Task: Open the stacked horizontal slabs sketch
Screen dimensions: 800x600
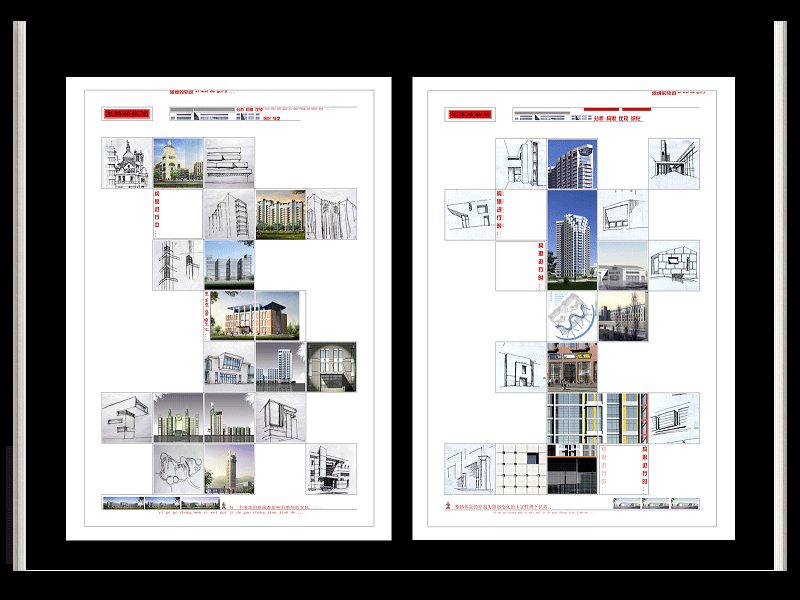Action: [229, 163]
